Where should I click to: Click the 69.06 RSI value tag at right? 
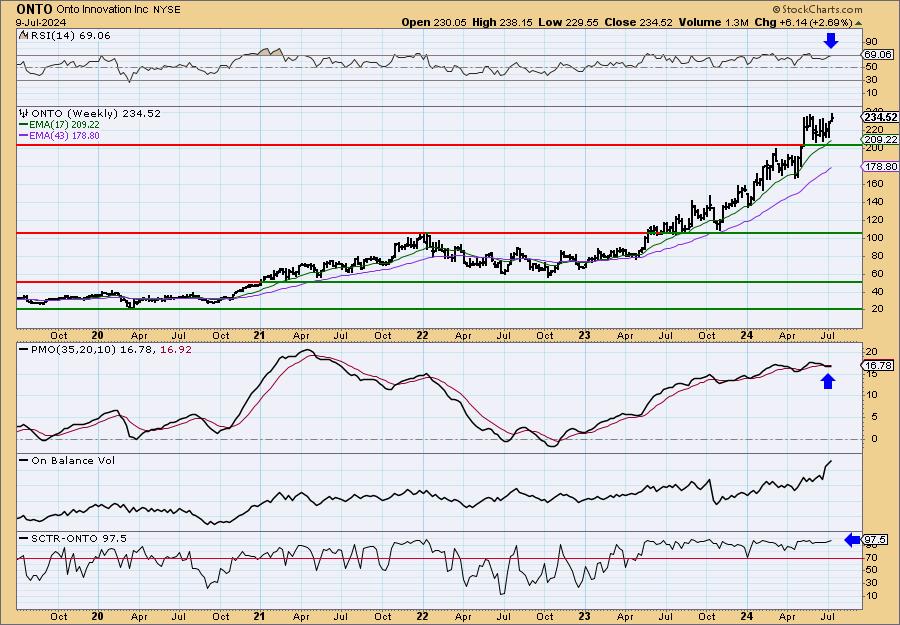click(x=878, y=55)
